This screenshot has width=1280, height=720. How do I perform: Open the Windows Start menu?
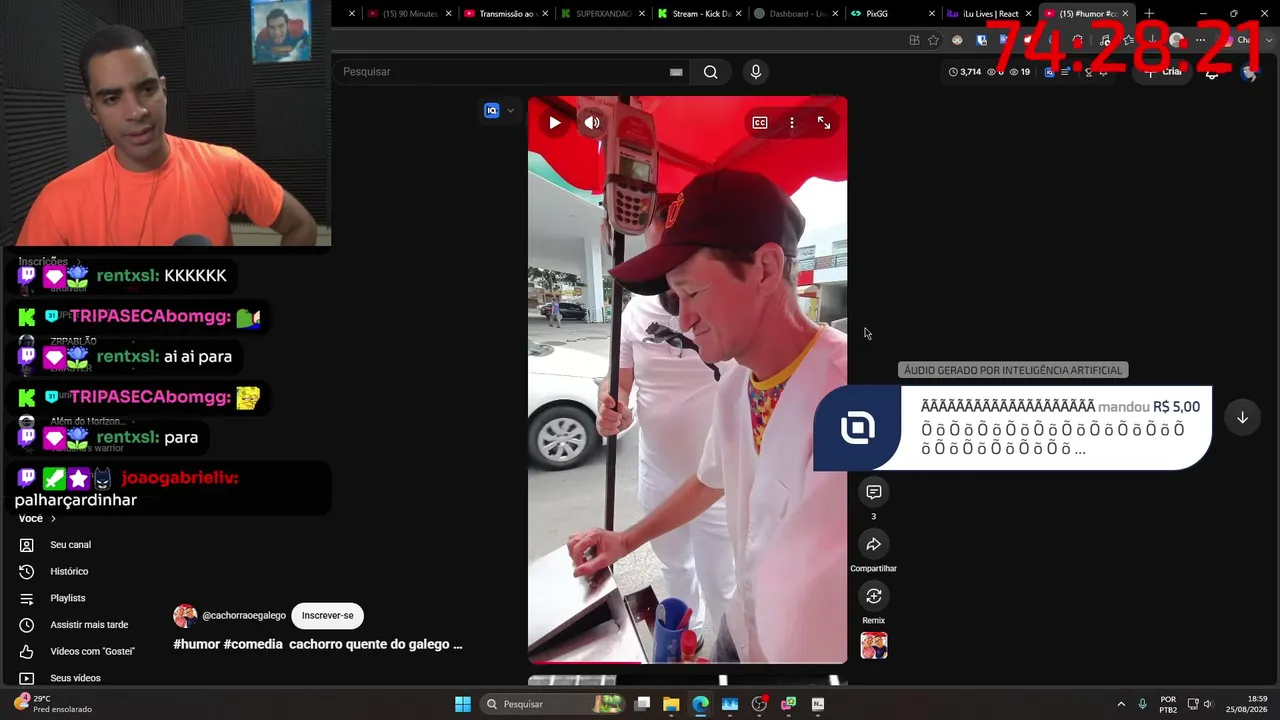pos(463,704)
